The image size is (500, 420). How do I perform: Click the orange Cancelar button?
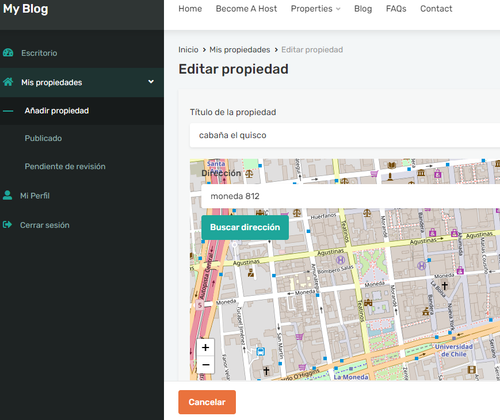point(207,402)
